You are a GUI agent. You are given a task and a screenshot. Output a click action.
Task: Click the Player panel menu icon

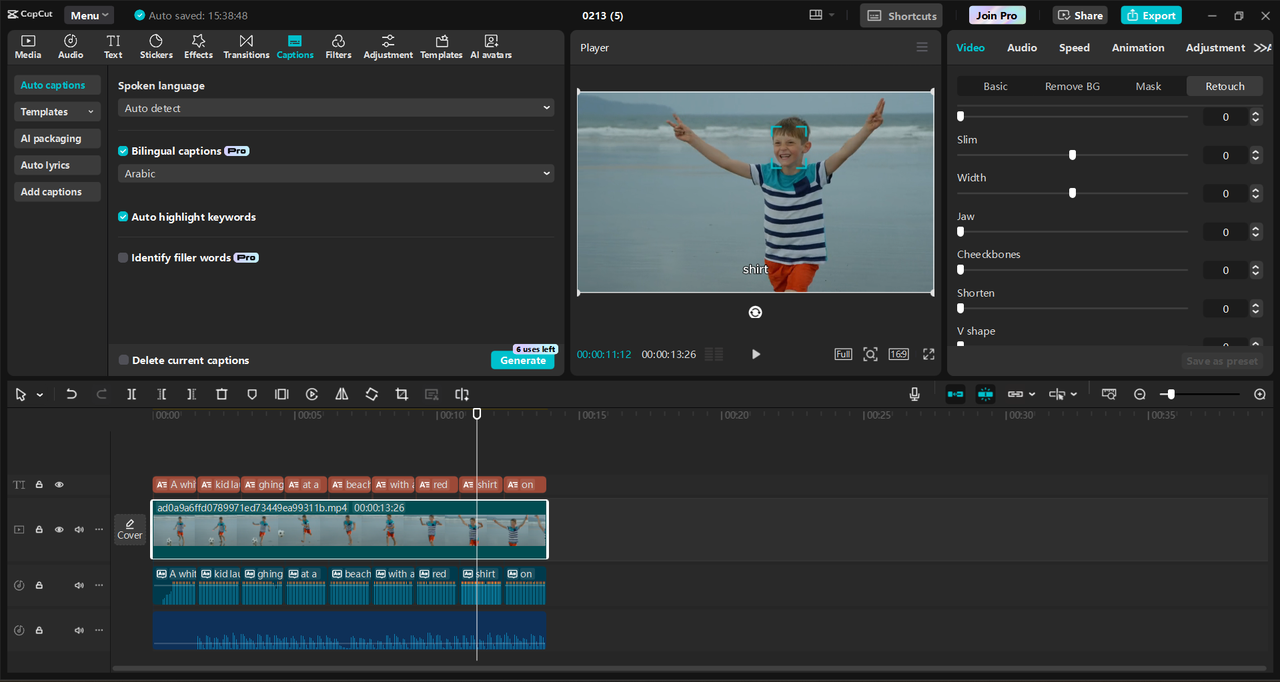(x=922, y=47)
